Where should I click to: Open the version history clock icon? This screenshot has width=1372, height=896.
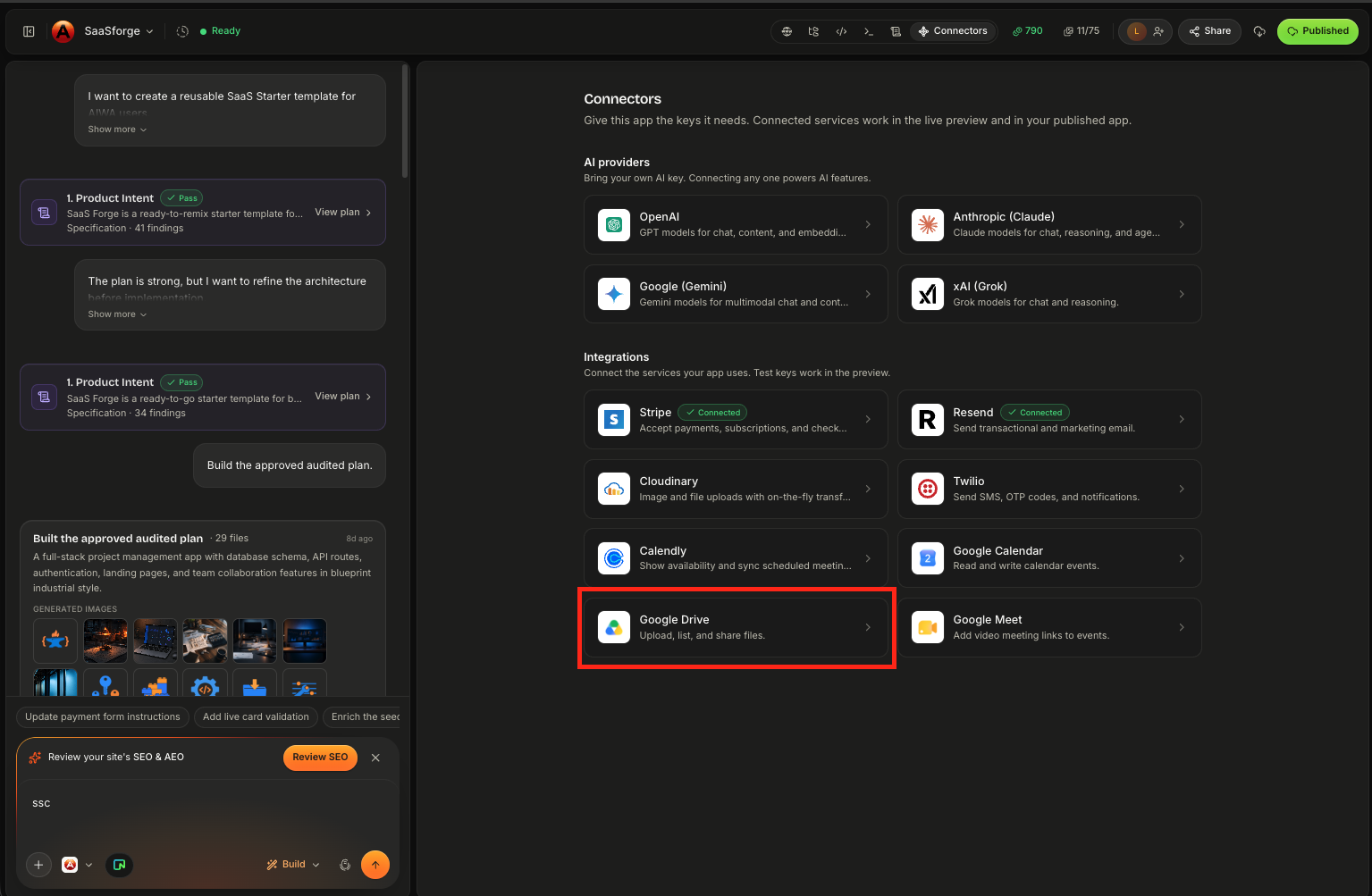click(182, 31)
